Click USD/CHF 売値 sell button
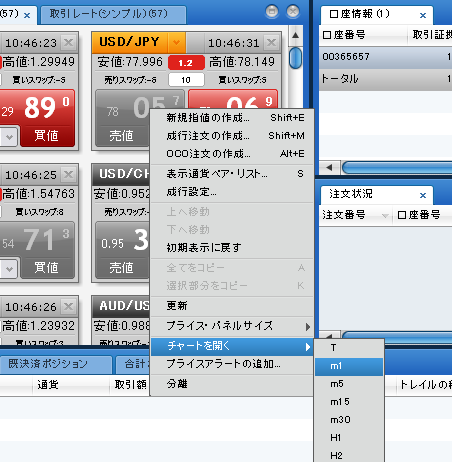This screenshot has width=452, height=462. tap(122, 250)
